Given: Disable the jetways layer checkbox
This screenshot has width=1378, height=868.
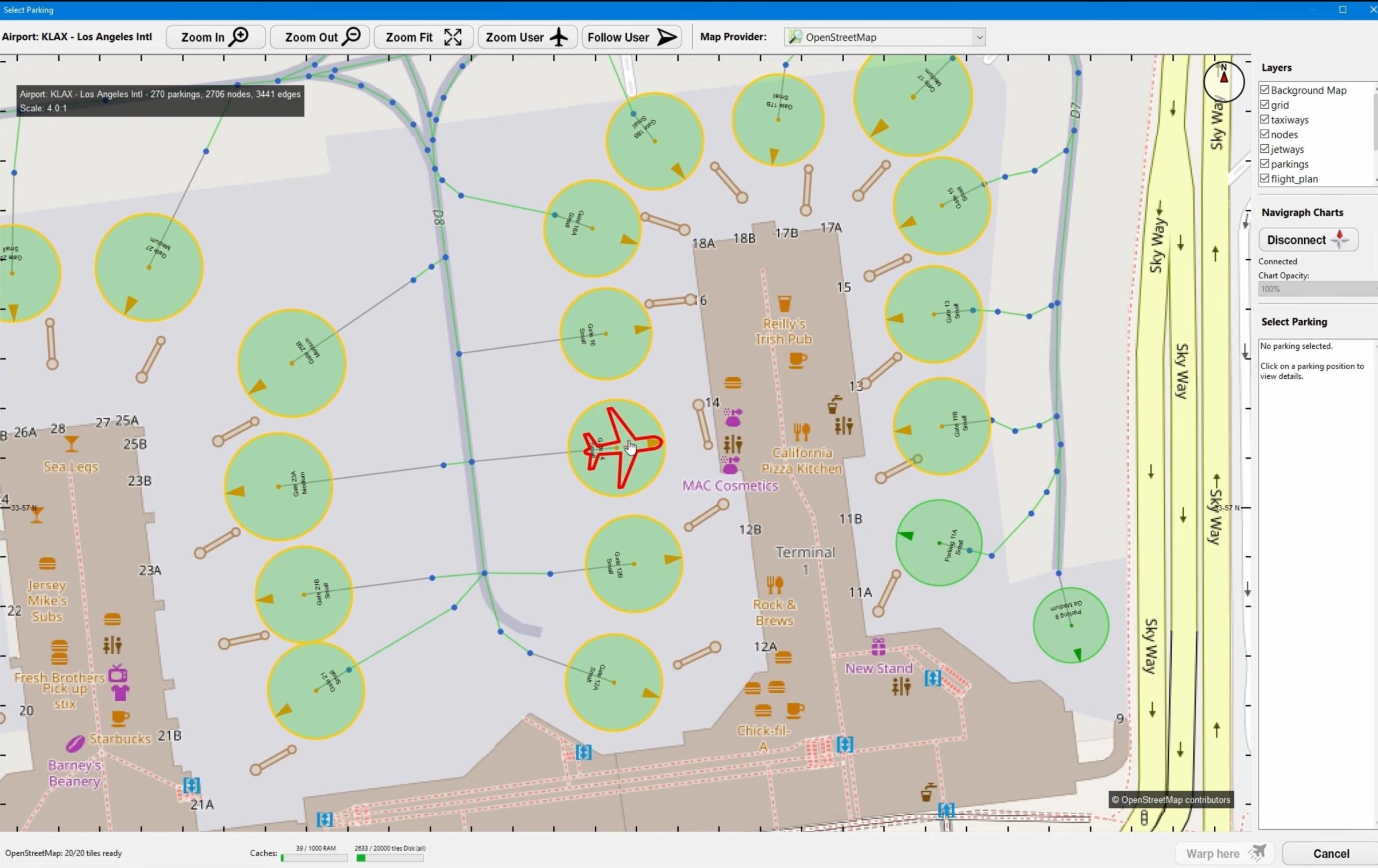Looking at the screenshot, I should pos(1265,149).
